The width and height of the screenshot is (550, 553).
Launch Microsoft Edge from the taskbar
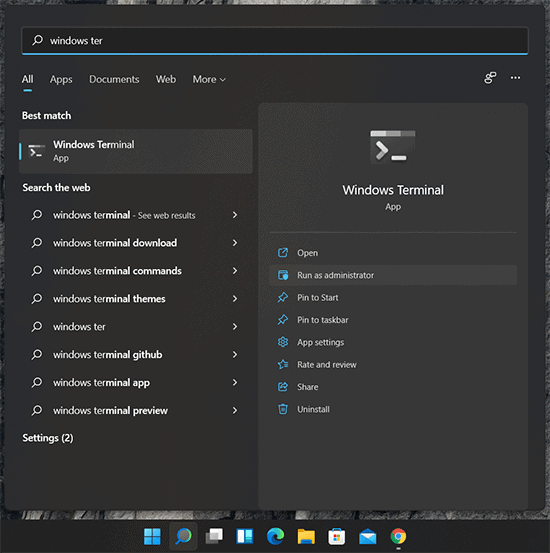(275, 536)
